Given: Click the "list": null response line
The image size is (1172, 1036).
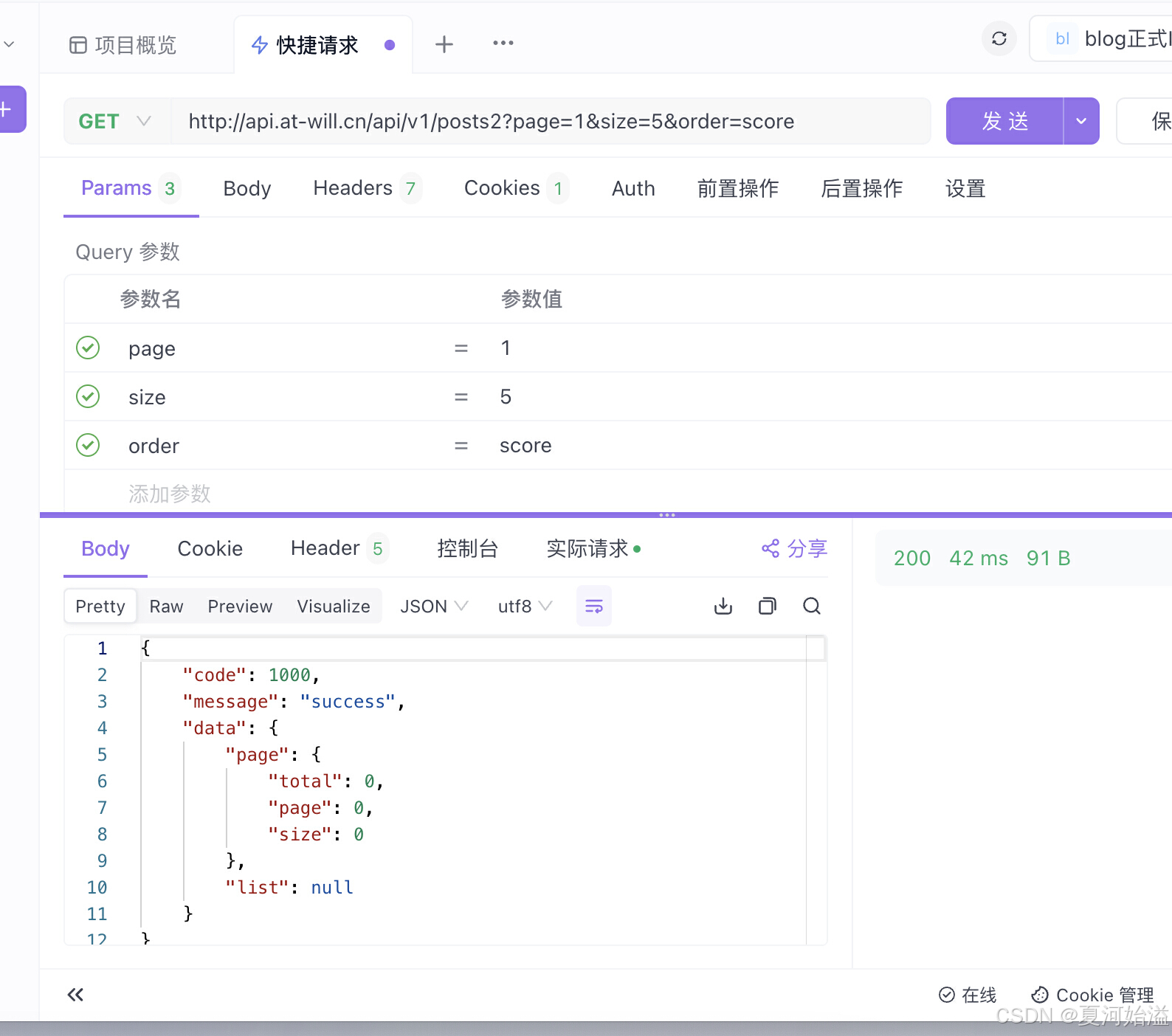Looking at the screenshot, I should click(x=289, y=887).
